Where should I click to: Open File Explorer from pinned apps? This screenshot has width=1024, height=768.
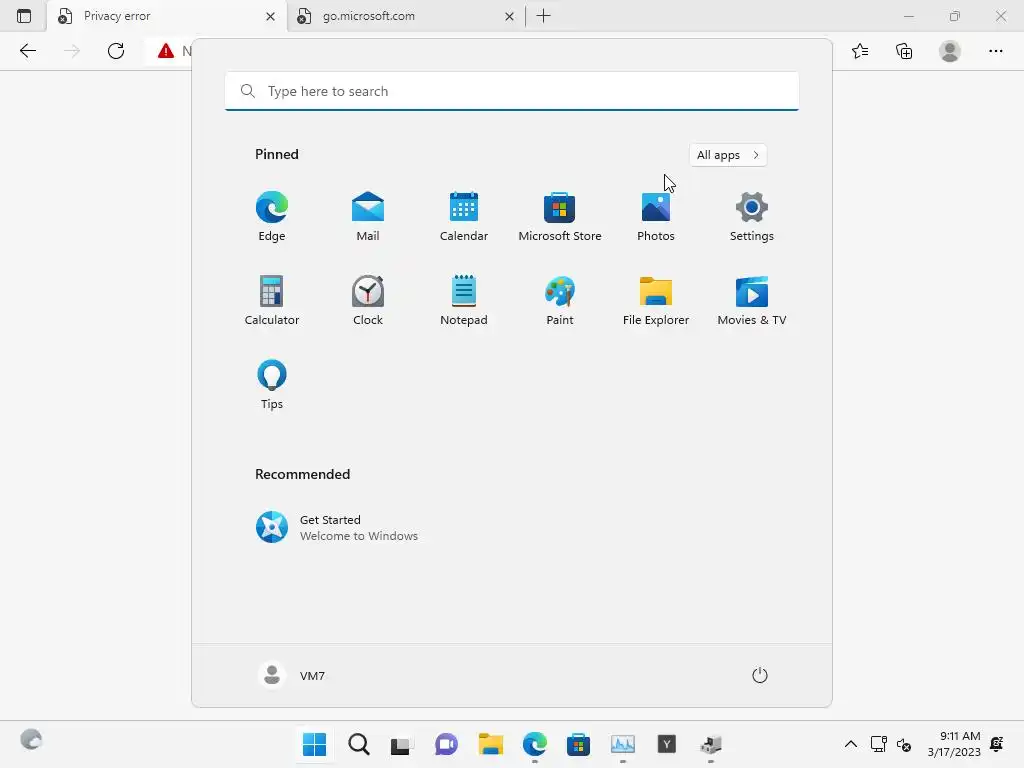656,300
